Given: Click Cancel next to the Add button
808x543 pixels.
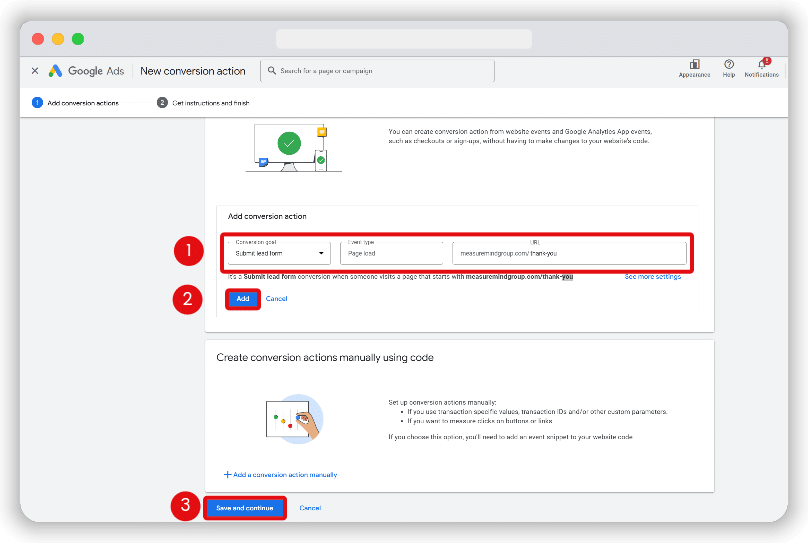Looking at the screenshot, I should click(x=276, y=299).
